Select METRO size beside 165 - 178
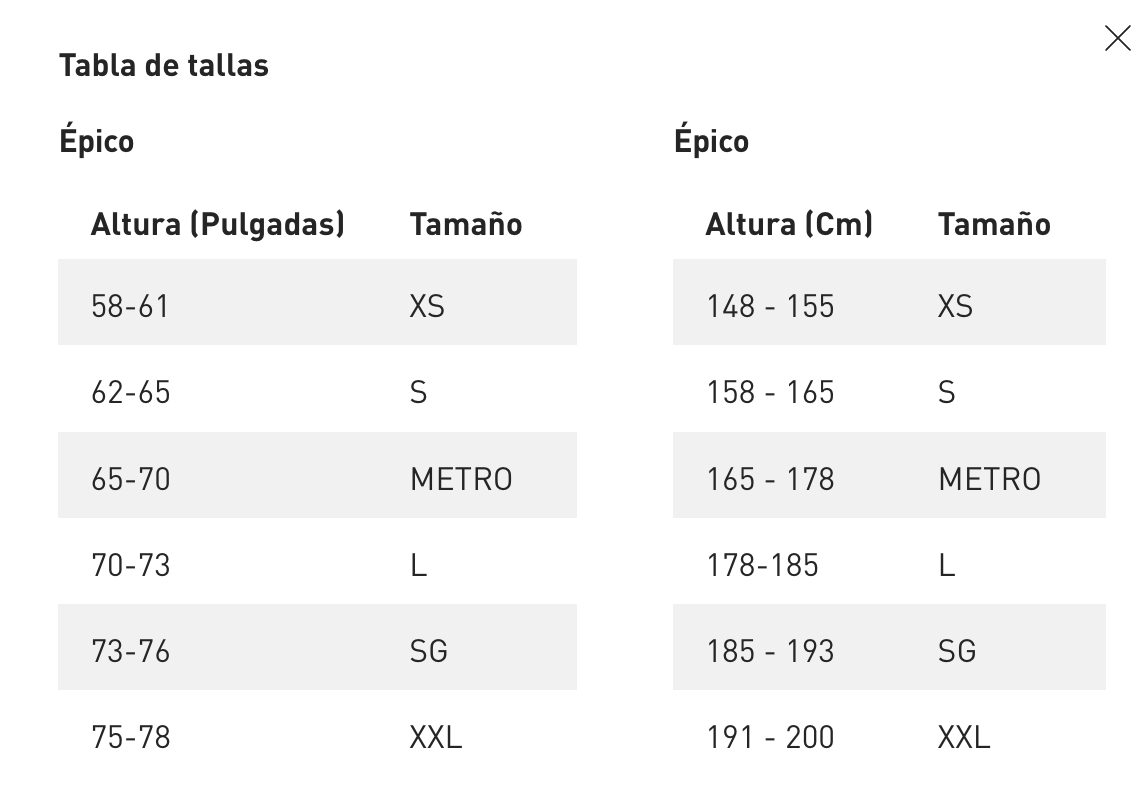The height and width of the screenshot is (794, 1142). coord(989,479)
